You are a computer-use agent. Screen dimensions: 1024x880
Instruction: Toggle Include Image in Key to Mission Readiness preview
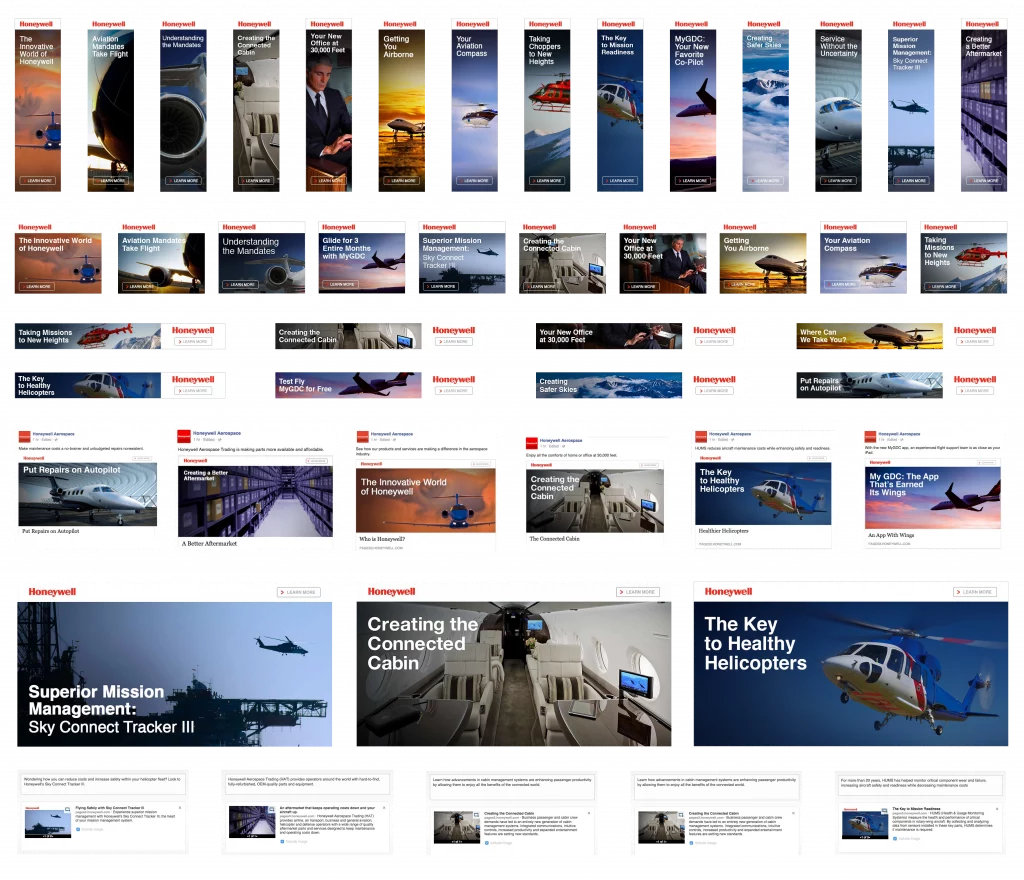[x=895, y=838]
